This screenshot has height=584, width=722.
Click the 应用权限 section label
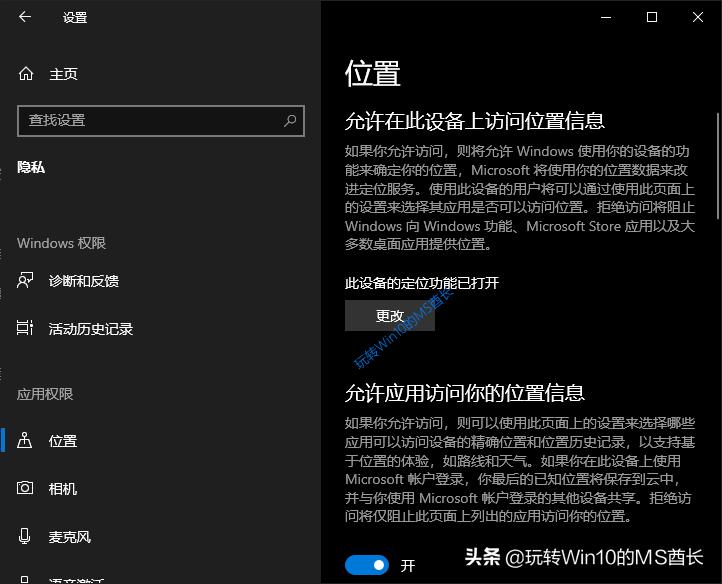click(45, 394)
